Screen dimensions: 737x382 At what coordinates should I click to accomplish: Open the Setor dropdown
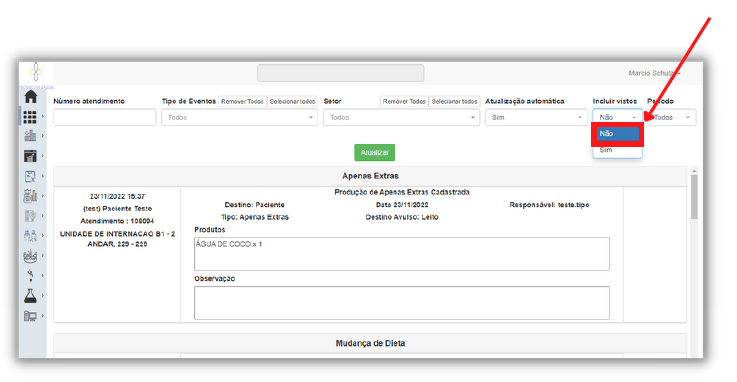[401, 117]
